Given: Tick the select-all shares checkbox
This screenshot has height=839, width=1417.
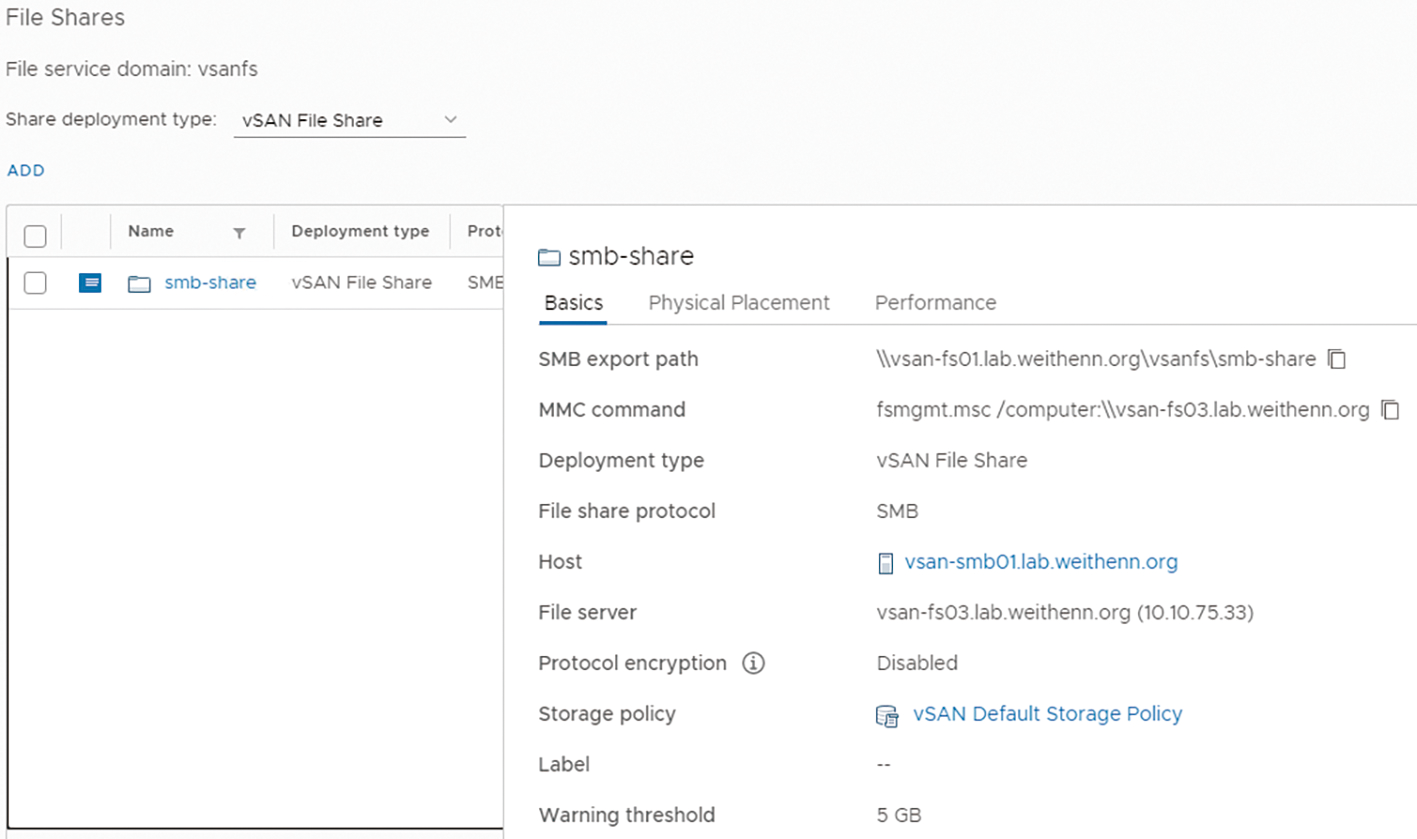Looking at the screenshot, I should [x=35, y=235].
